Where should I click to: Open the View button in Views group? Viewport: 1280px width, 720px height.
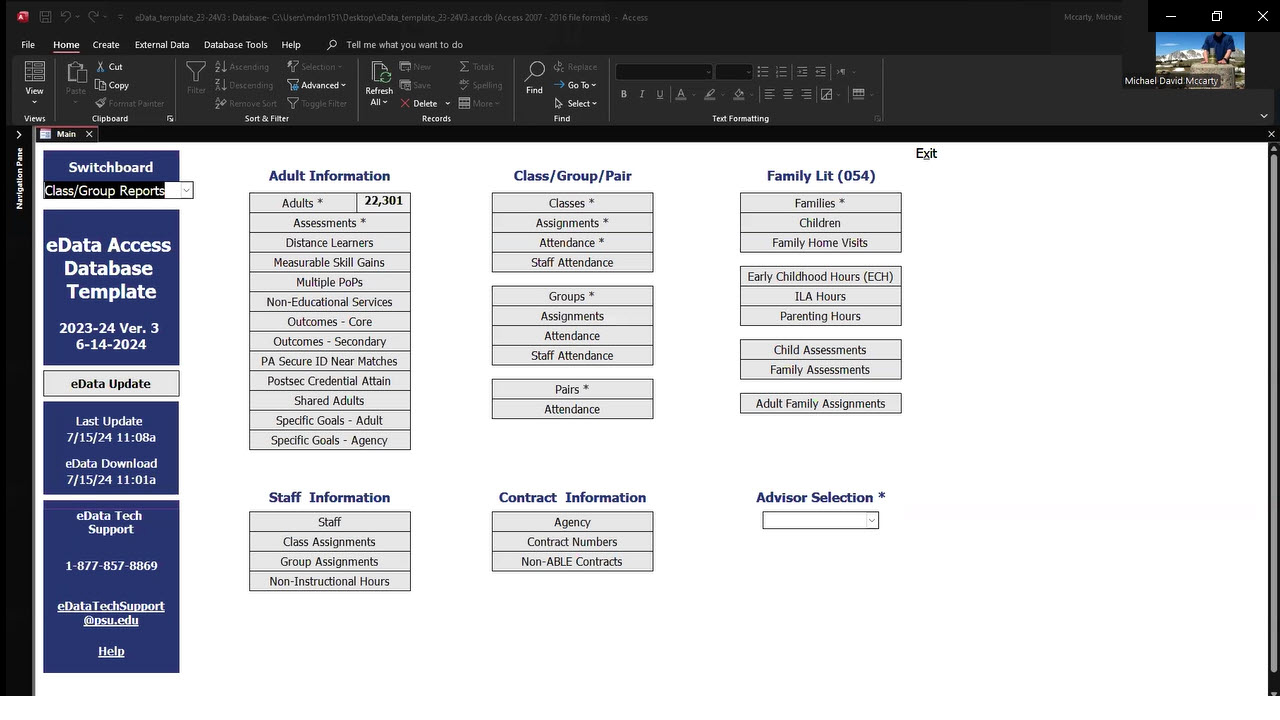click(34, 83)
